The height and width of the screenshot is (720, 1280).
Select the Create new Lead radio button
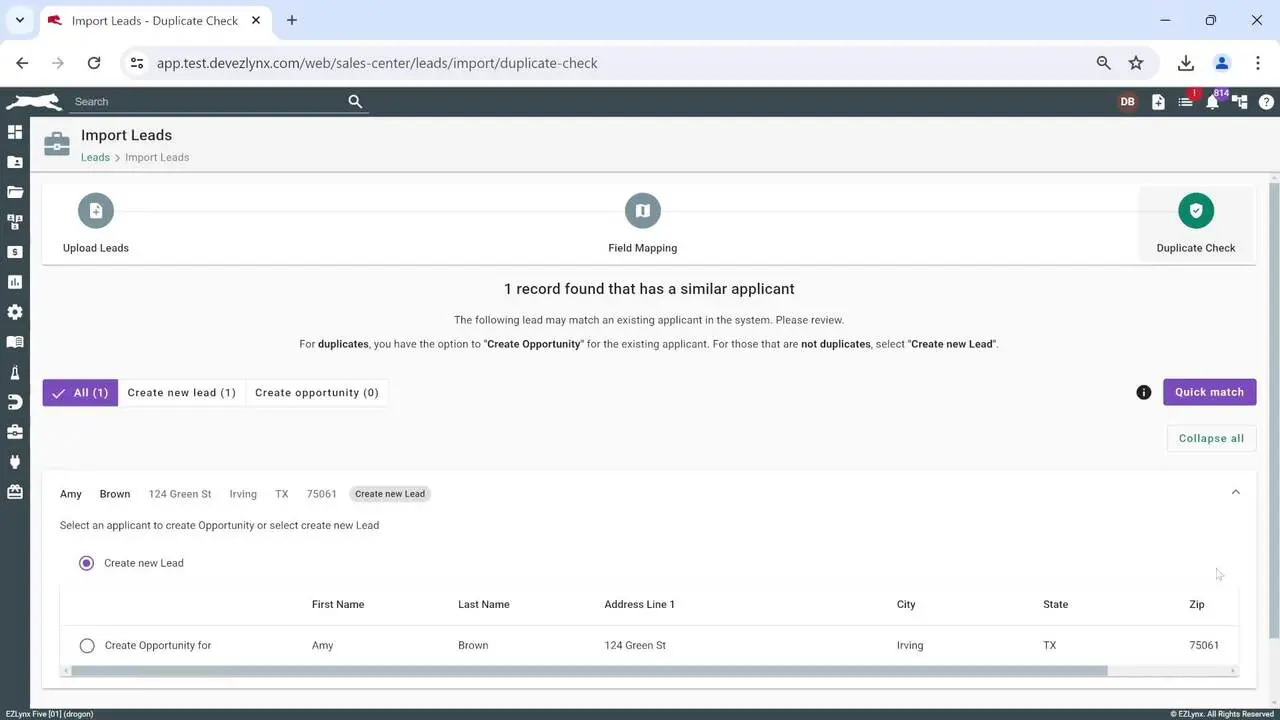[x=87, y=563]
